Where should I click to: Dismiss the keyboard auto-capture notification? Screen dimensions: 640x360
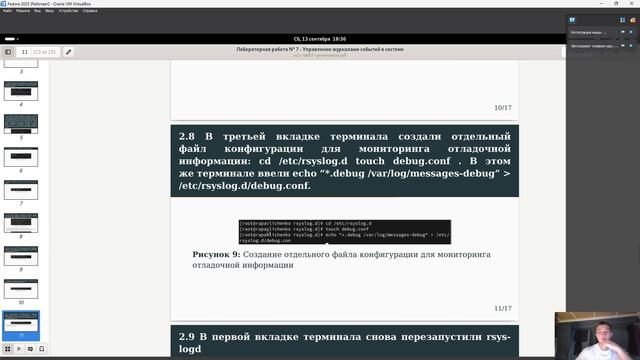pos(631,46)
